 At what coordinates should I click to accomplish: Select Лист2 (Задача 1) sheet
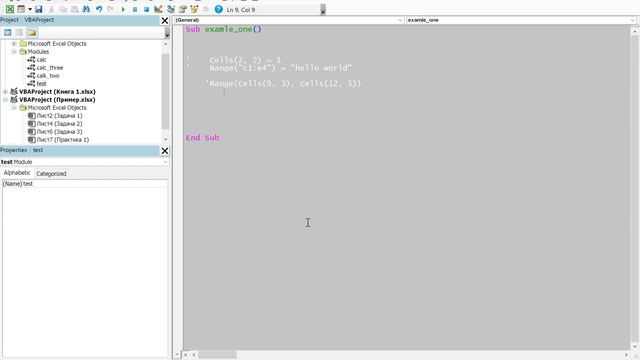point(59,116)
